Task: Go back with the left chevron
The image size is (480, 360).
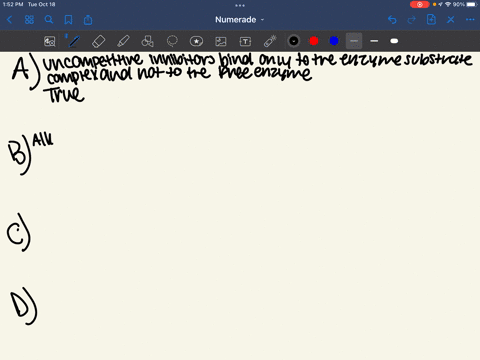Action: (9, 20)
